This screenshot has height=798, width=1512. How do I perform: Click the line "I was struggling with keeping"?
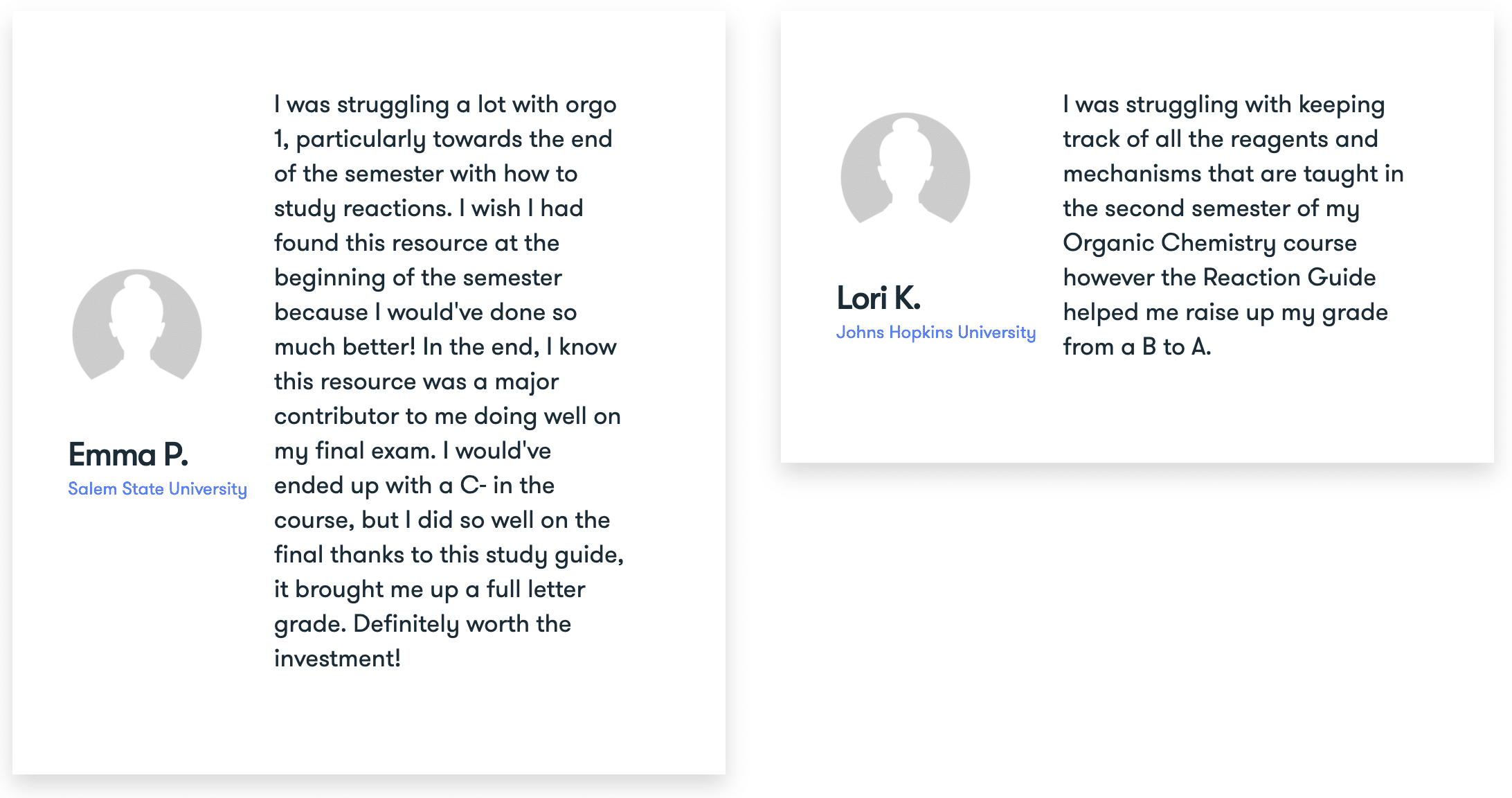click(1223, 105)
